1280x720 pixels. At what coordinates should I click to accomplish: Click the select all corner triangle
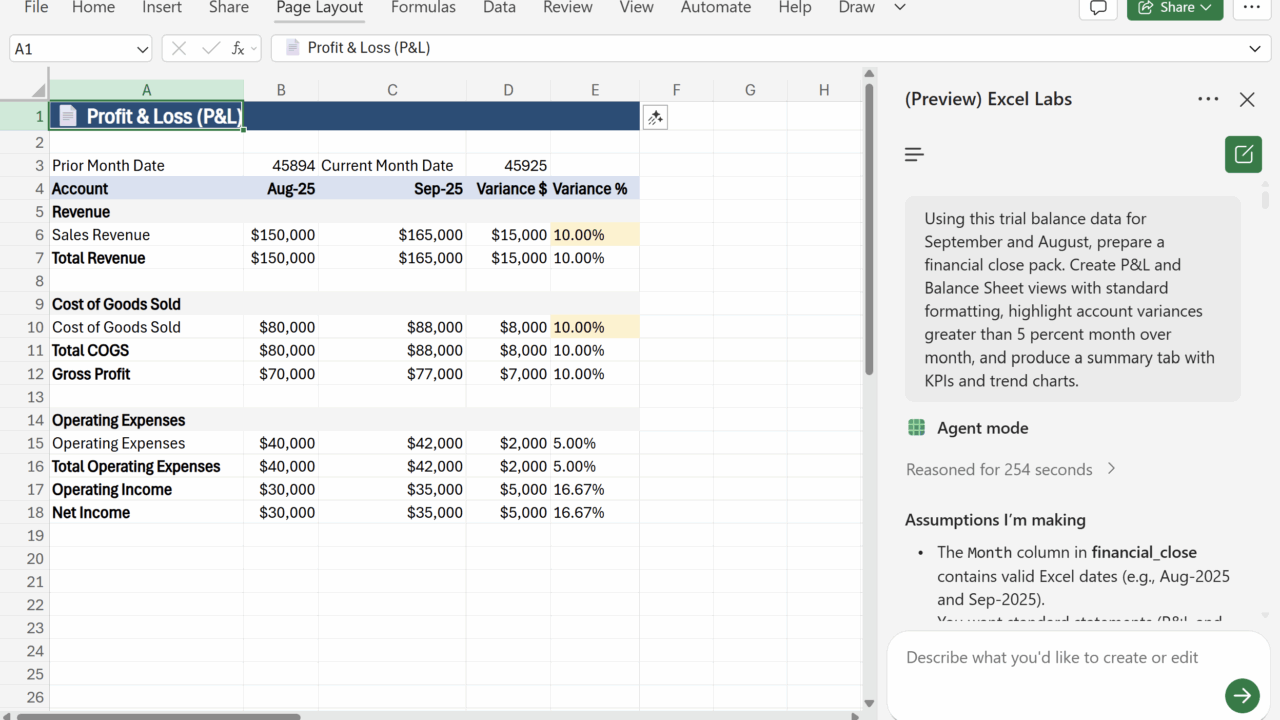click(38, 90)
